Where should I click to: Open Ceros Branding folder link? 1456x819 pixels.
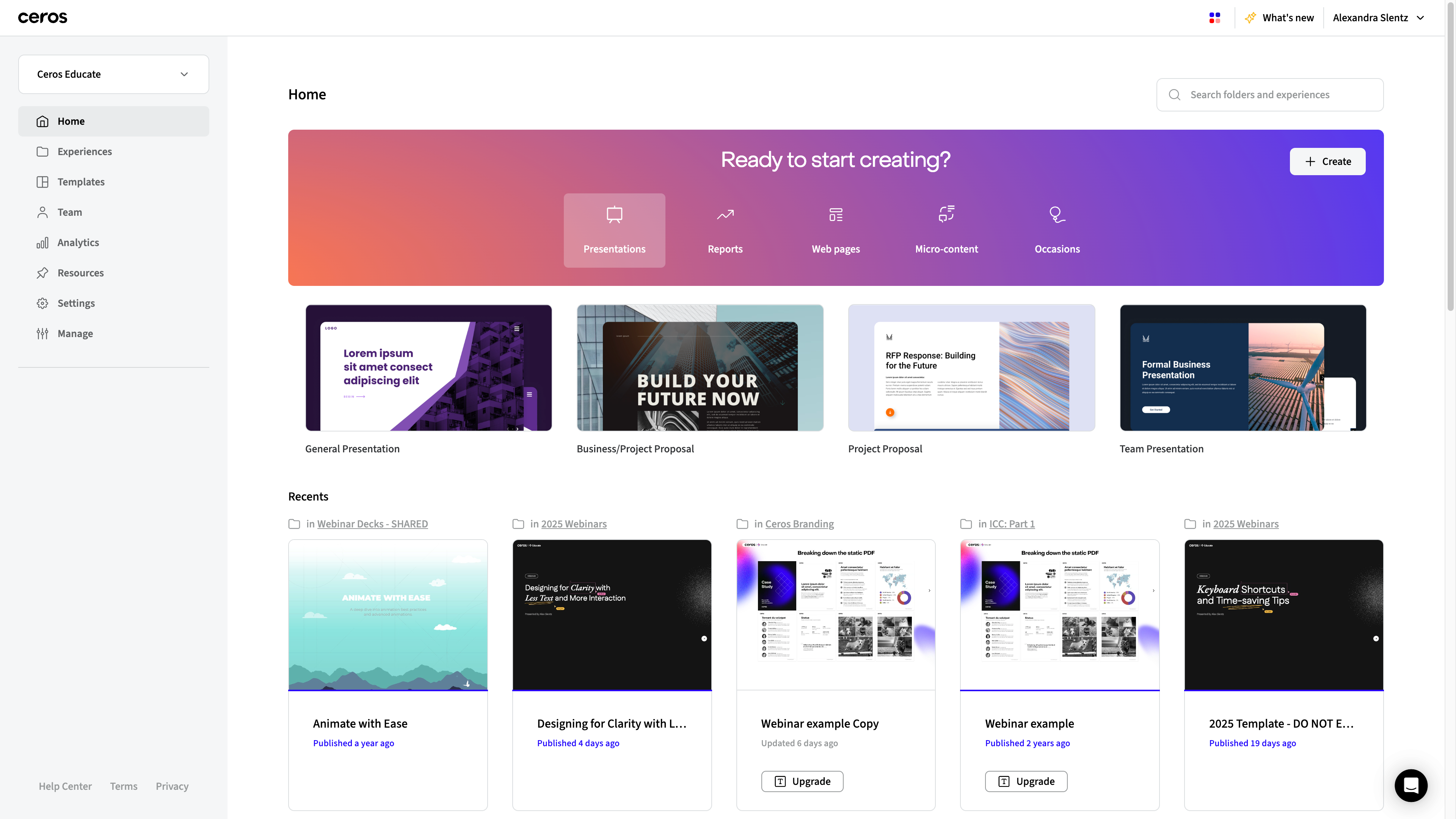[799, 524]
